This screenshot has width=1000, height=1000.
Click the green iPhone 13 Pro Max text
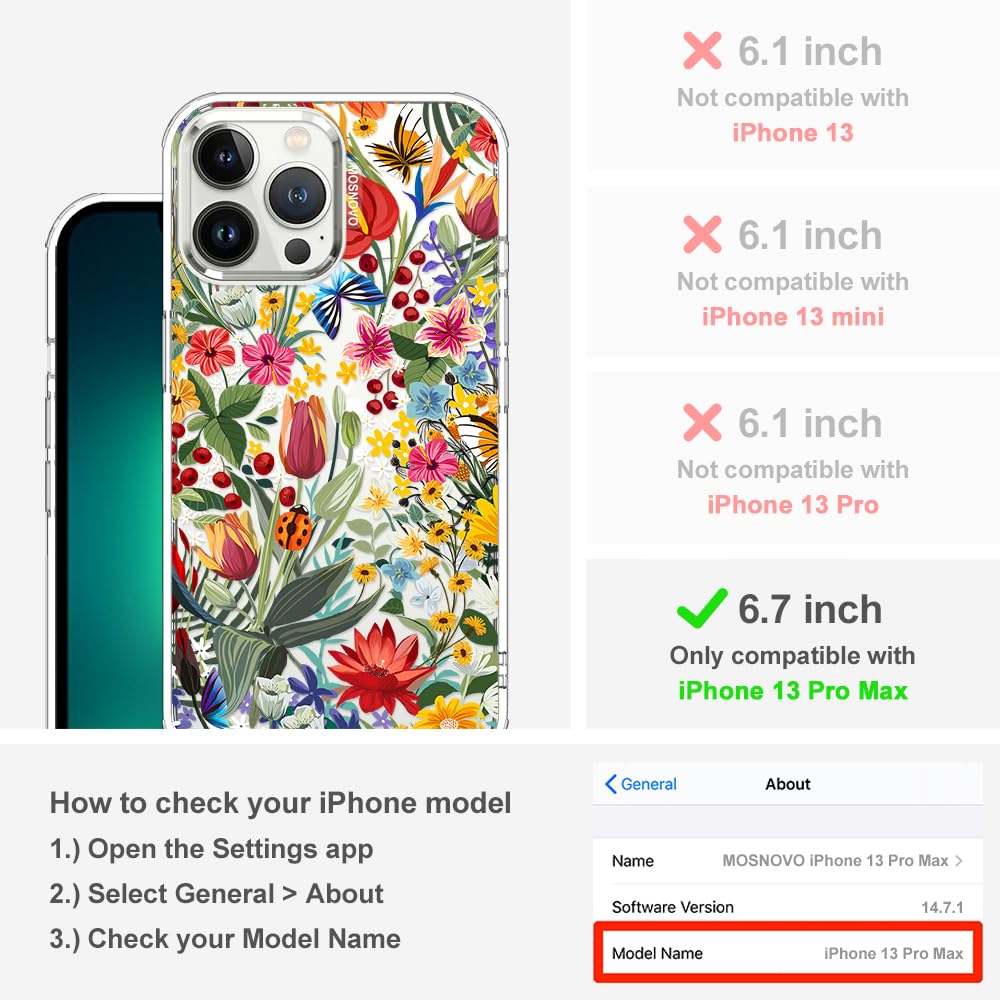point(793,691)
